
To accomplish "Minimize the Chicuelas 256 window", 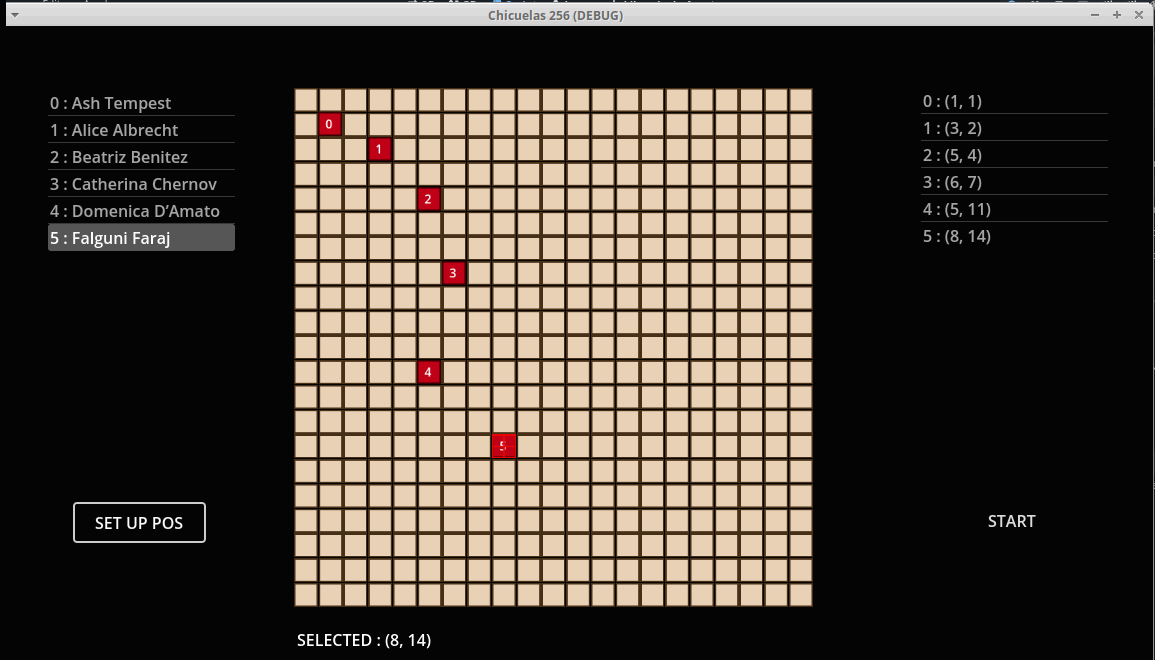I will [x=1095, y=15].
